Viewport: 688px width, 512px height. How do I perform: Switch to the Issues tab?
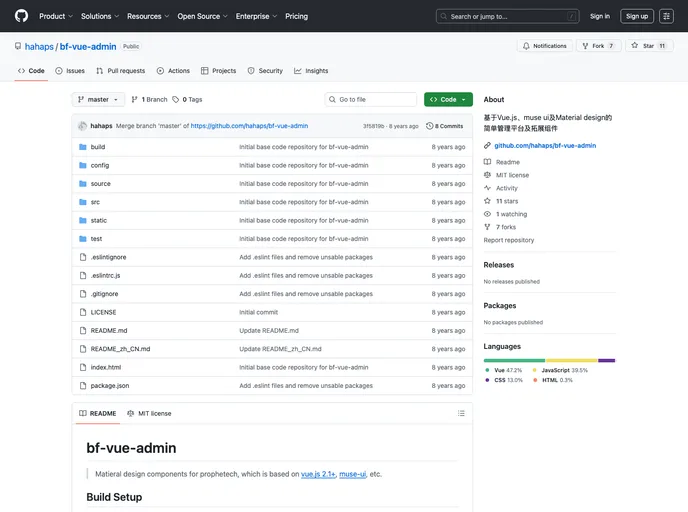click(70, 71)
